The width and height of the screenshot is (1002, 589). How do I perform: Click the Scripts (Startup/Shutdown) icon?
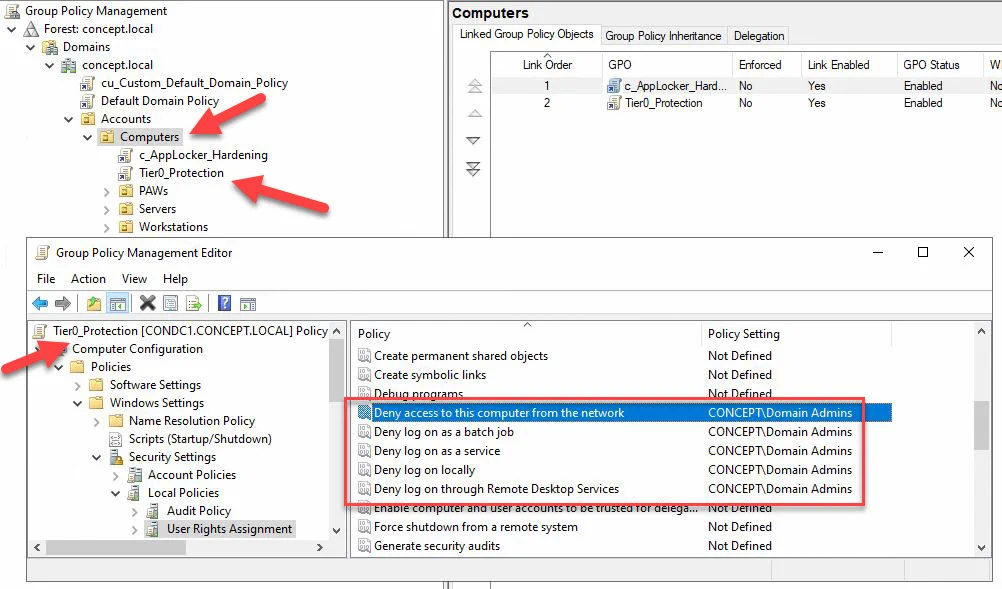[x=116, y=439]
